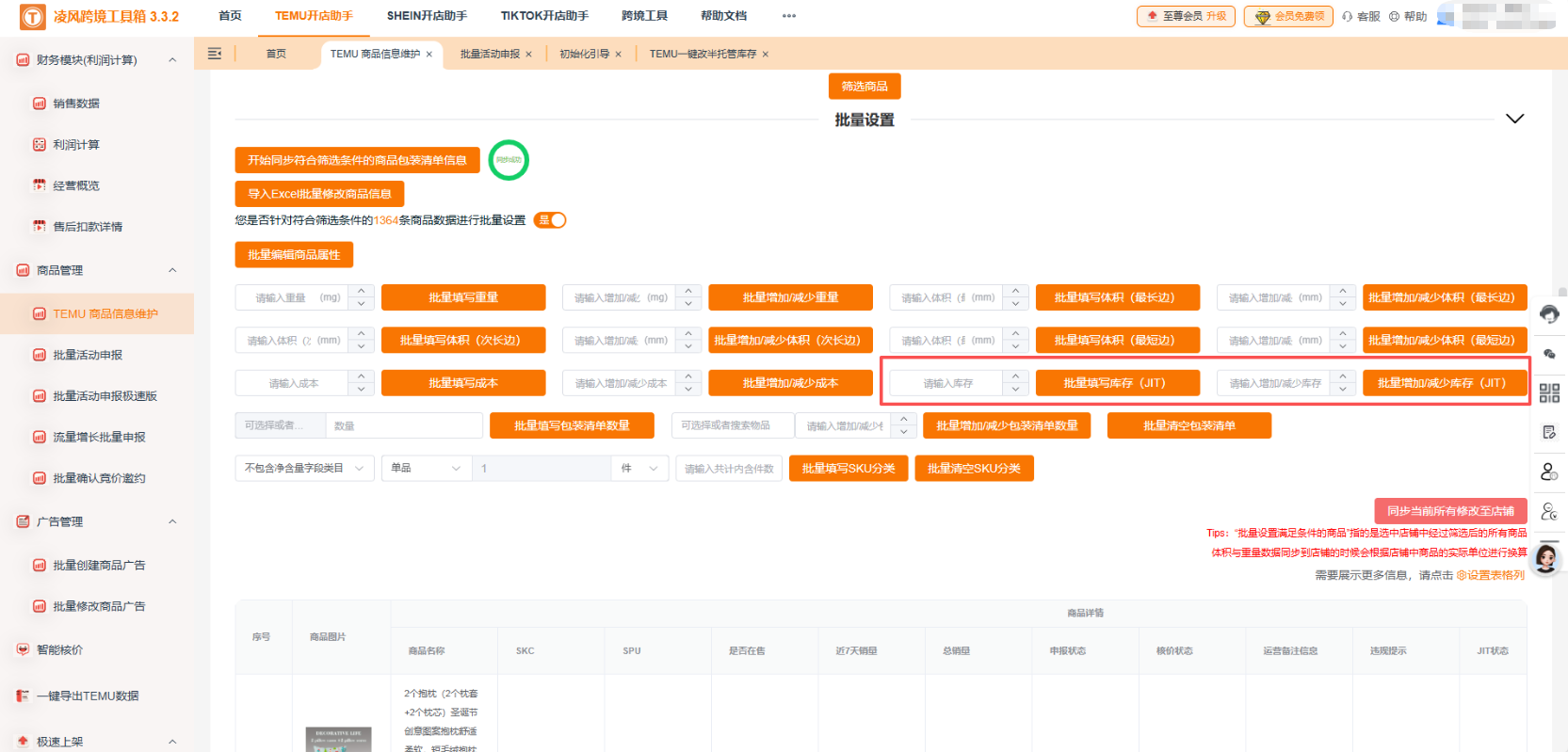Click 开始同步符合筛选条件的商品包装清单信息 button
This screenshot has width=1568, height=752.
pos(357,161)
